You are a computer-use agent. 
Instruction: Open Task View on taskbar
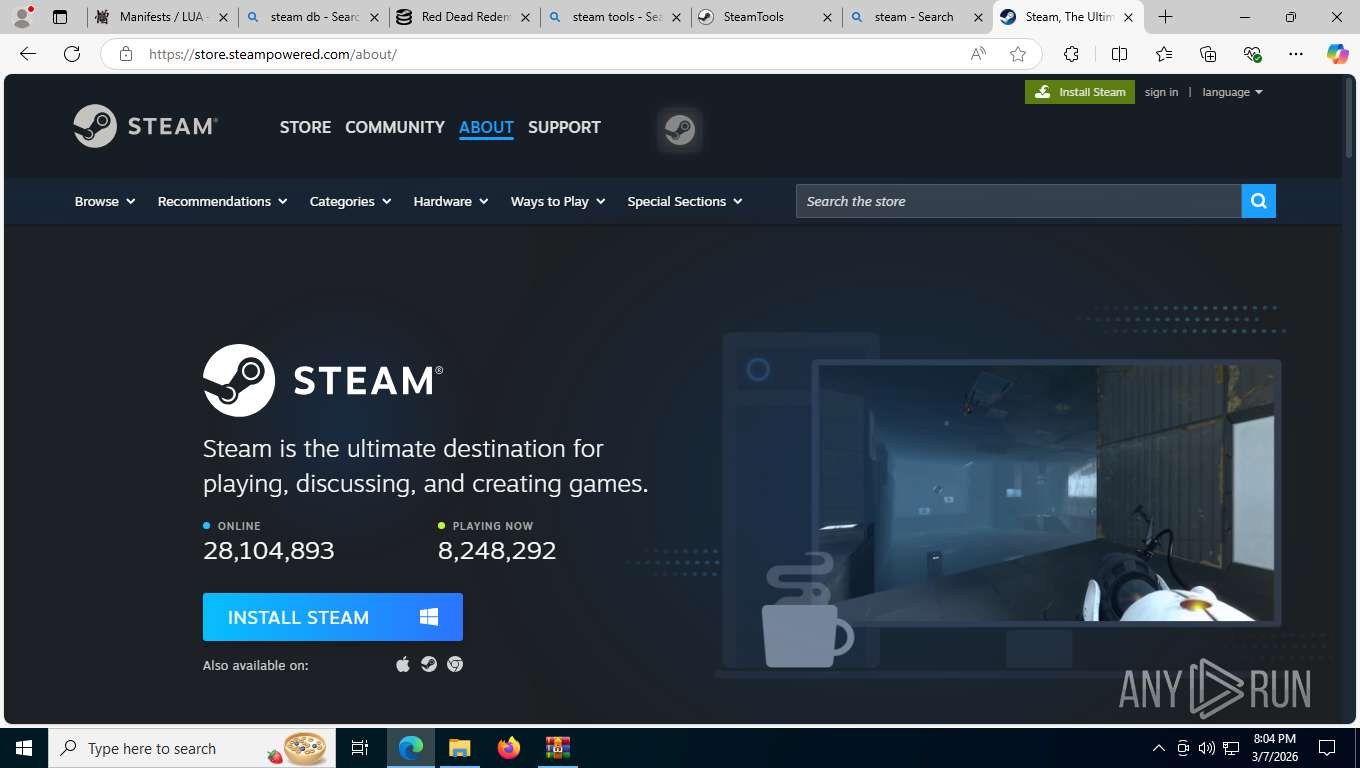point(360,748)
